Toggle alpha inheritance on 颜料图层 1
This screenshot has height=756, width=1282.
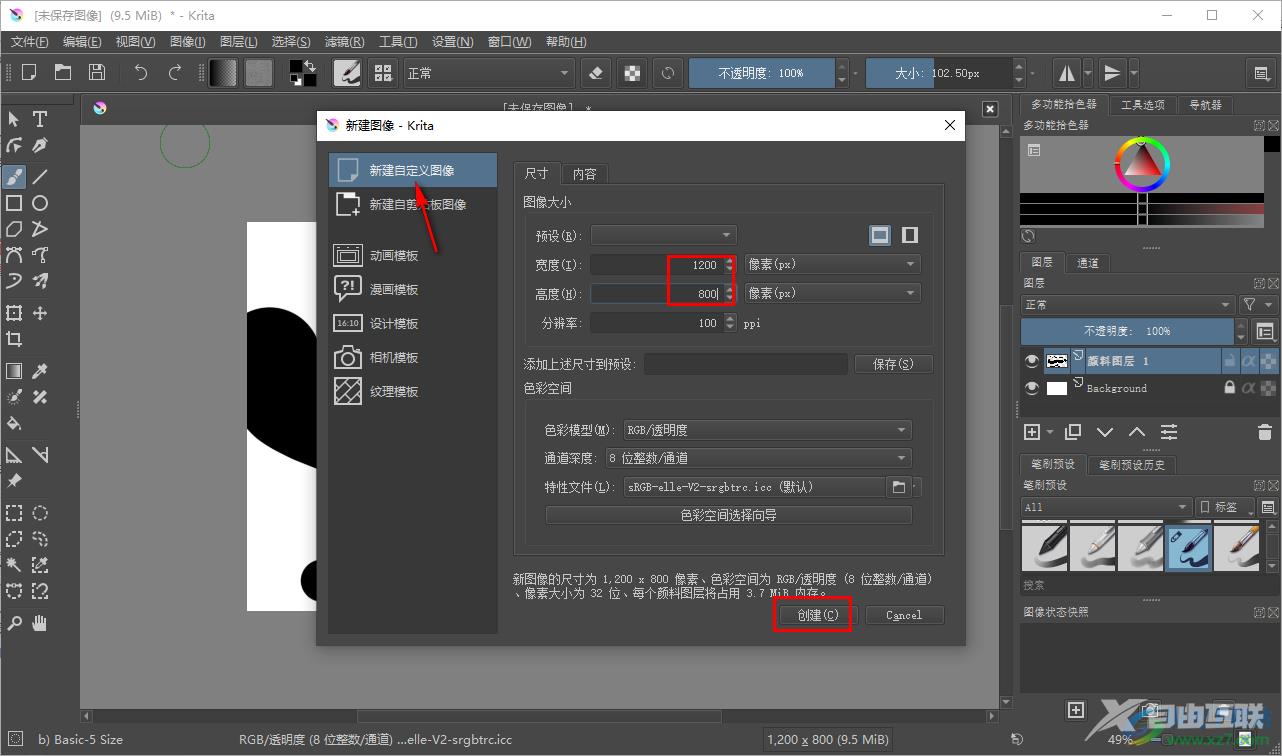click(x=1249, y=361)
